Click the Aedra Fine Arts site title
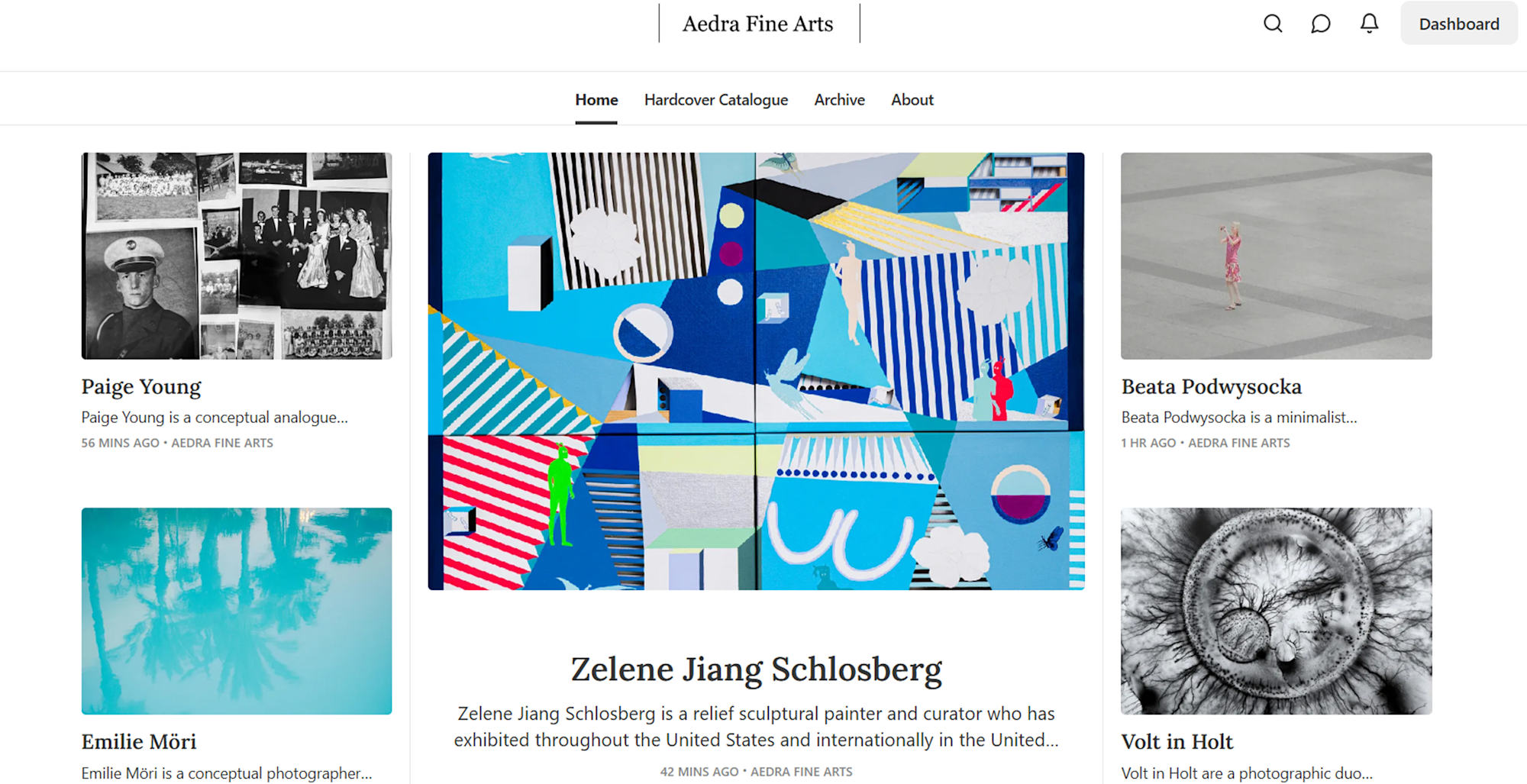The width and height of the screenshot is (1527, 784). [757, 24]
